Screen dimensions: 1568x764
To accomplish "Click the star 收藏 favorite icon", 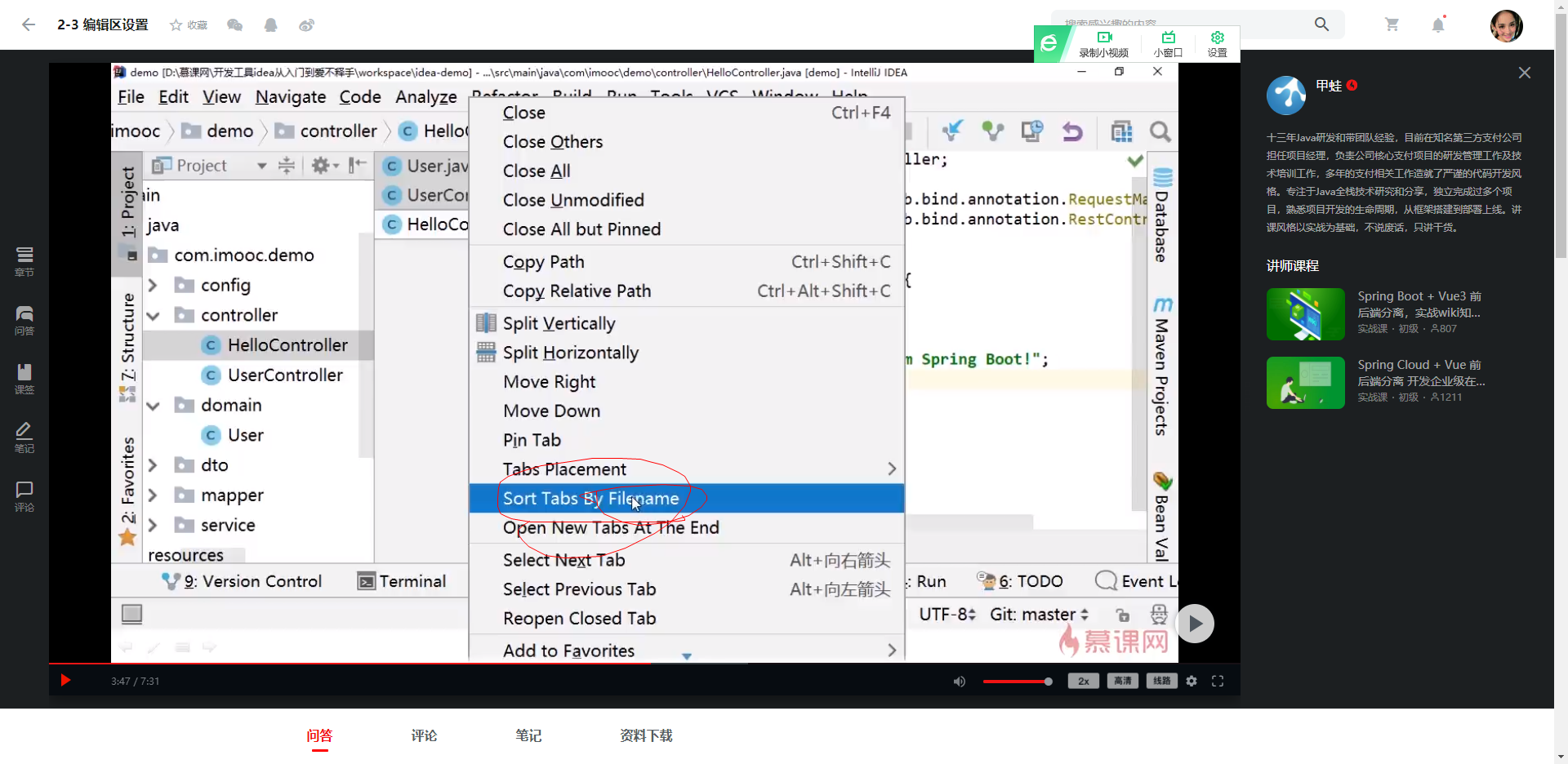I will [188, 25].
